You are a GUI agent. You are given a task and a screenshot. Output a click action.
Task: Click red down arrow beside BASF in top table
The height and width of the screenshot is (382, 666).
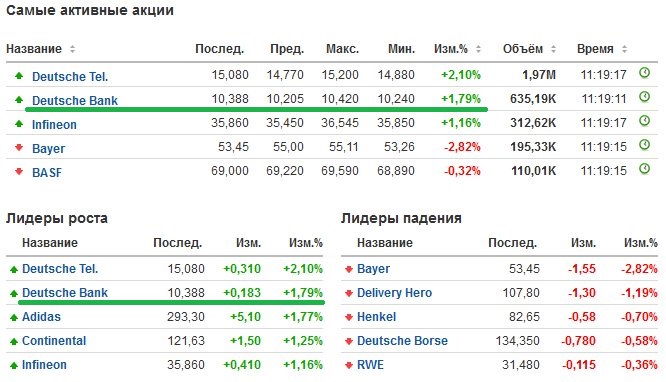click(x=19, y=172)
